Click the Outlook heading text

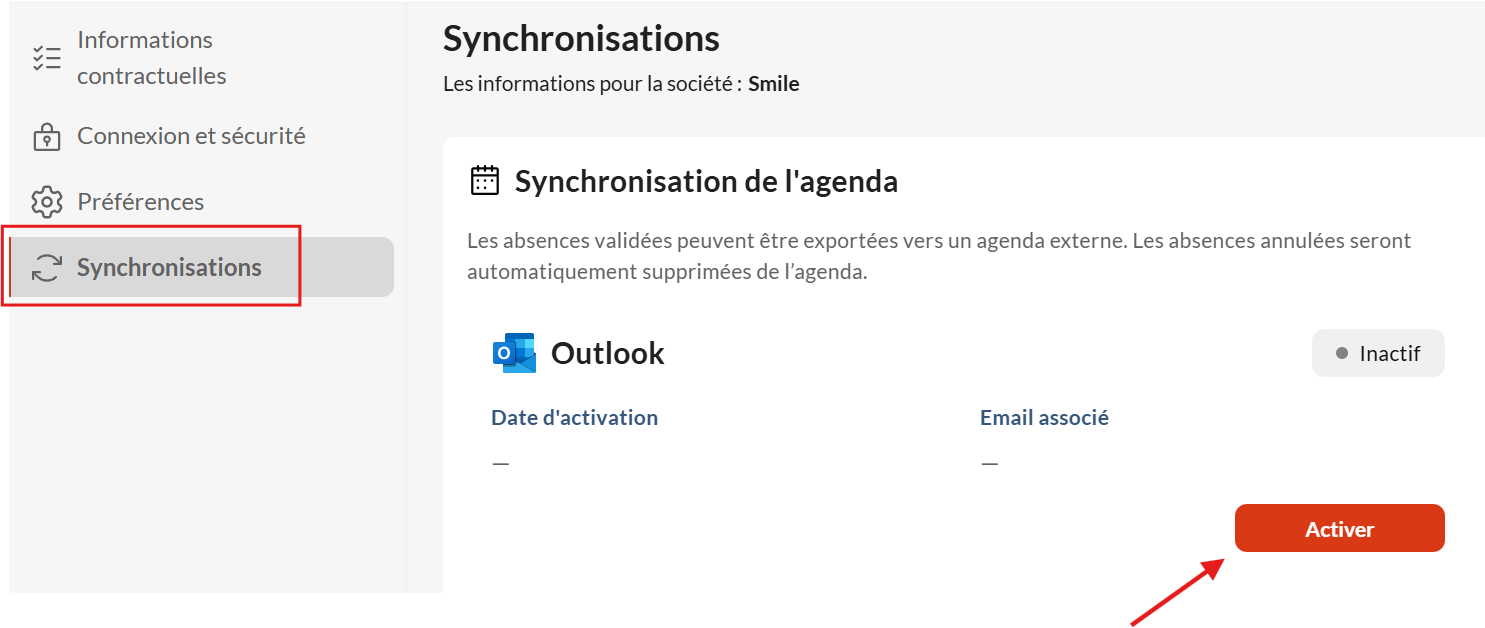point(608,353)
